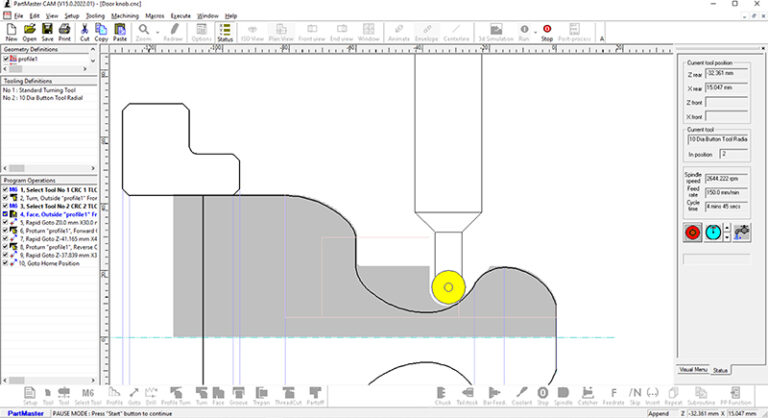Switch to ISO View
This screenshot has width=768, height=418.
pyautogui.click(x=252, y=32)
